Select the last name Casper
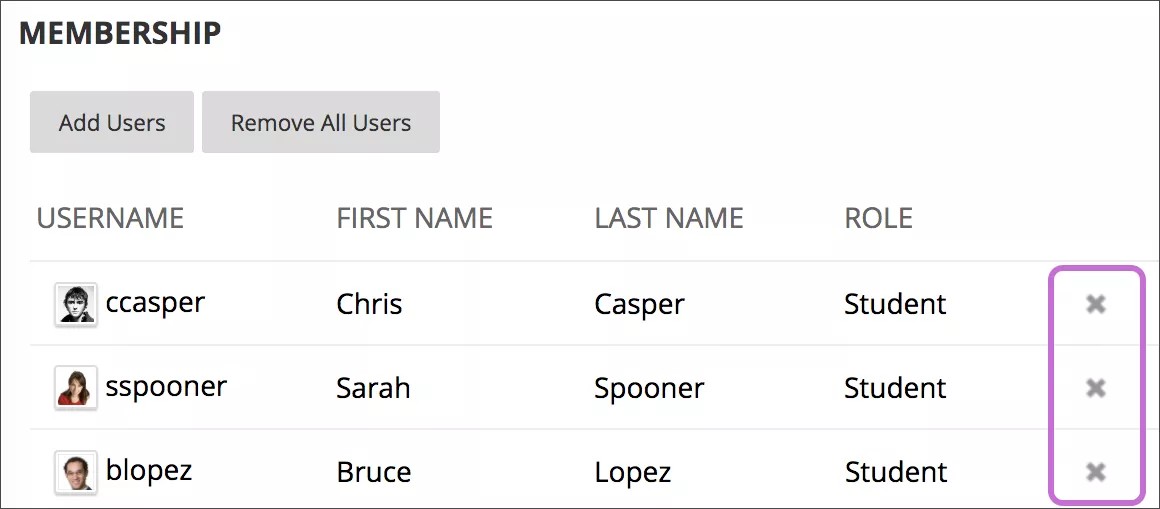The height and width of the screenshot is (509, 1160). [639, 304]
